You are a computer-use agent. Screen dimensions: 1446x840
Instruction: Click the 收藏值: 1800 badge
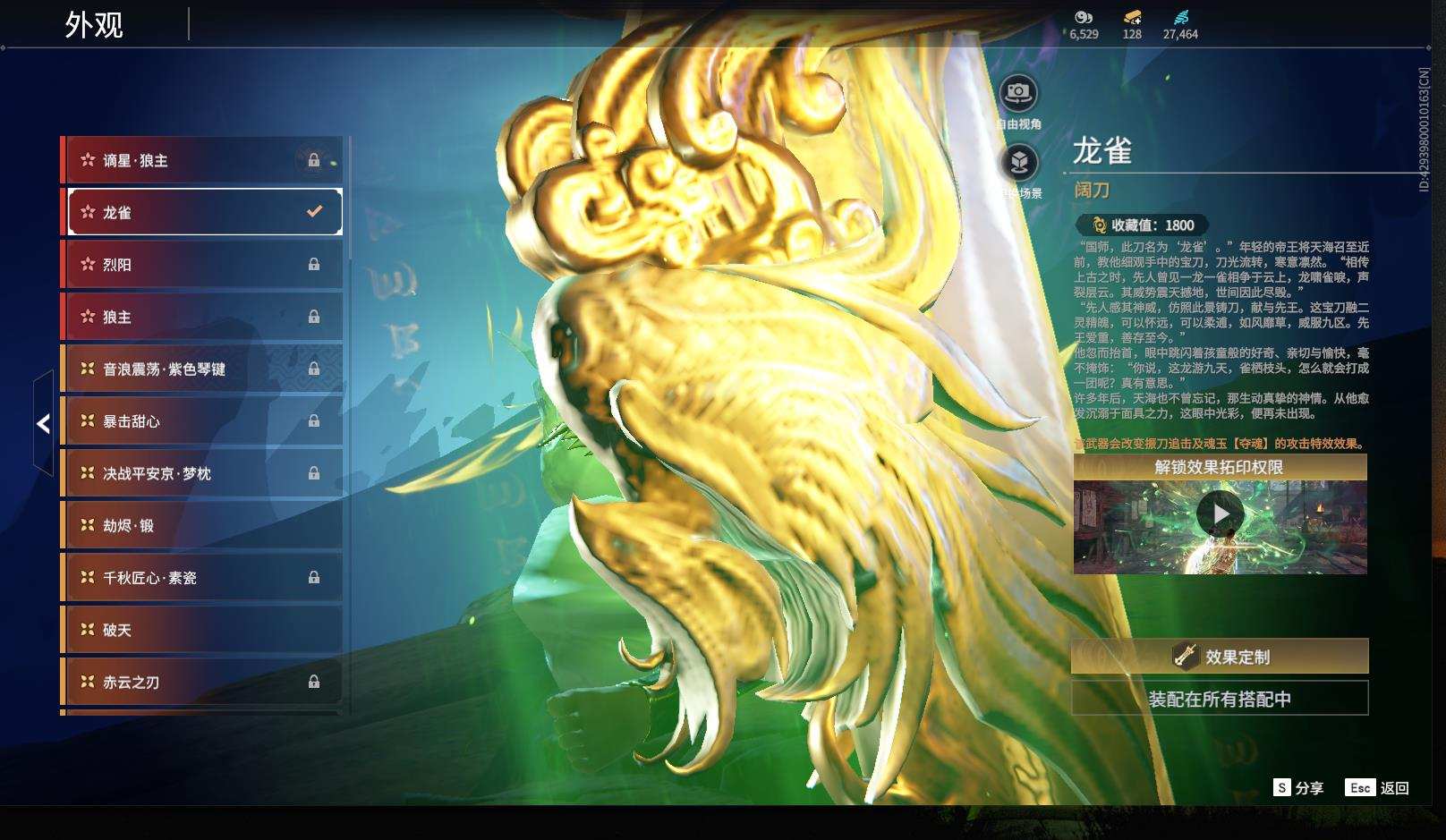tap(1141, 225)
